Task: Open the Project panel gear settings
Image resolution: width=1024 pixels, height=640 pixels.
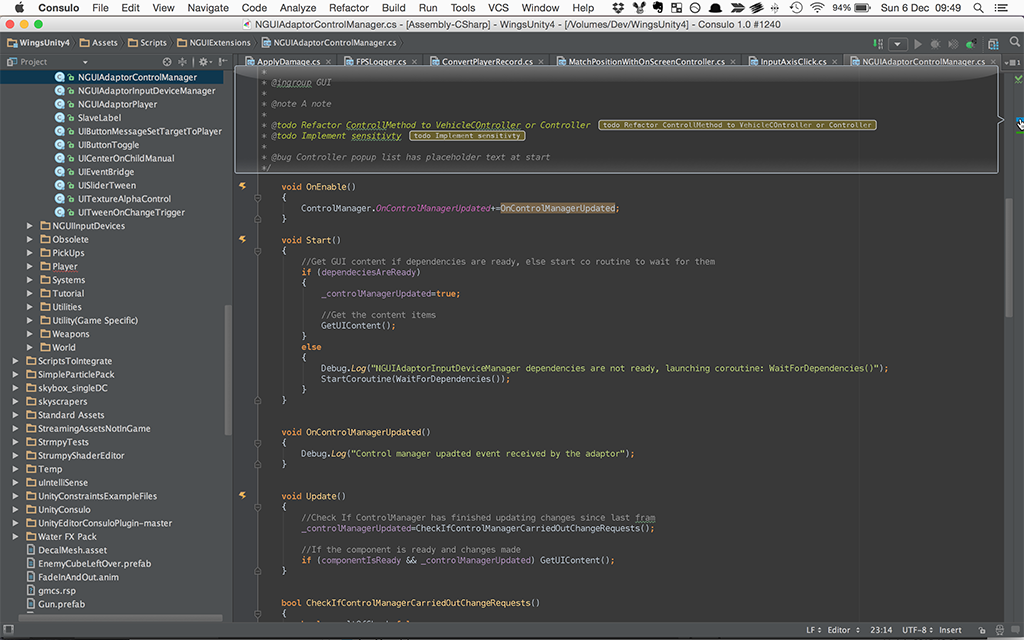Action: [204, 62]
